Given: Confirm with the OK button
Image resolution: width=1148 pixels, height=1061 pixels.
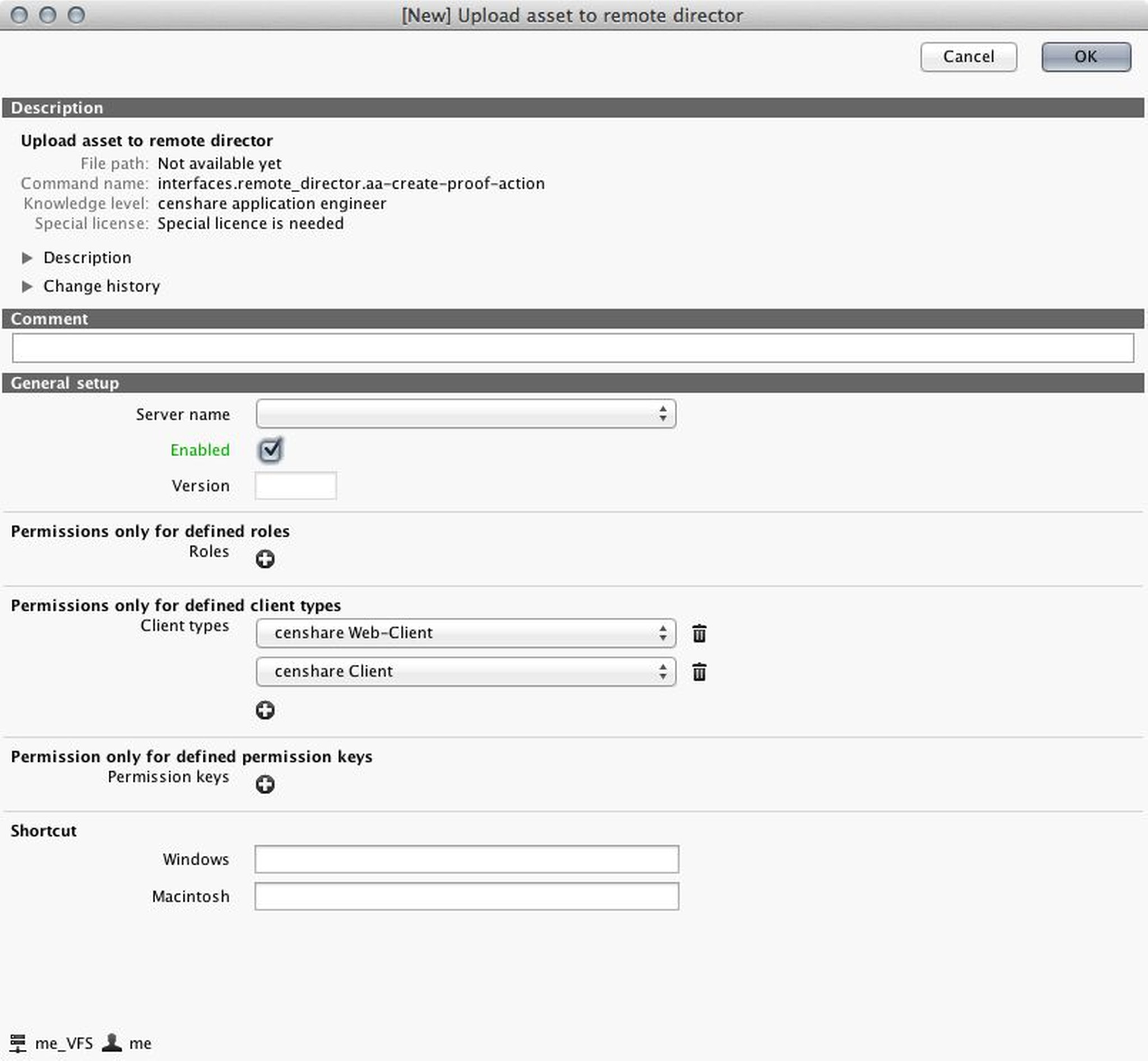Looking at the screenshot, I should (x=1085, y=57).
